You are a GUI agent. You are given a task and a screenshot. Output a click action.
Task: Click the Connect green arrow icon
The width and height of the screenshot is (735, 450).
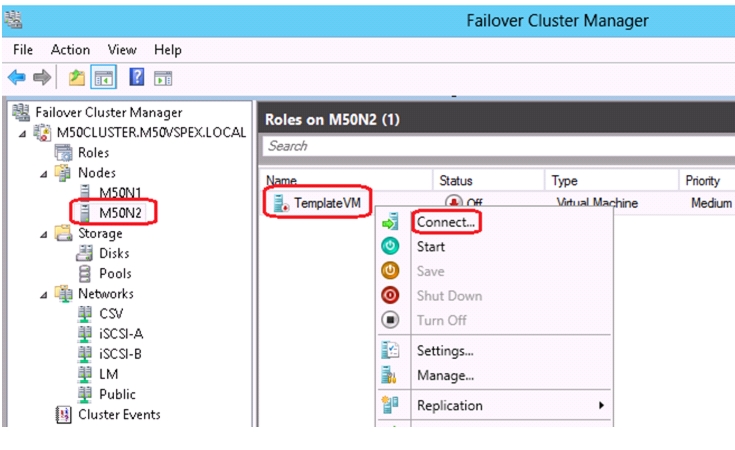390,222
